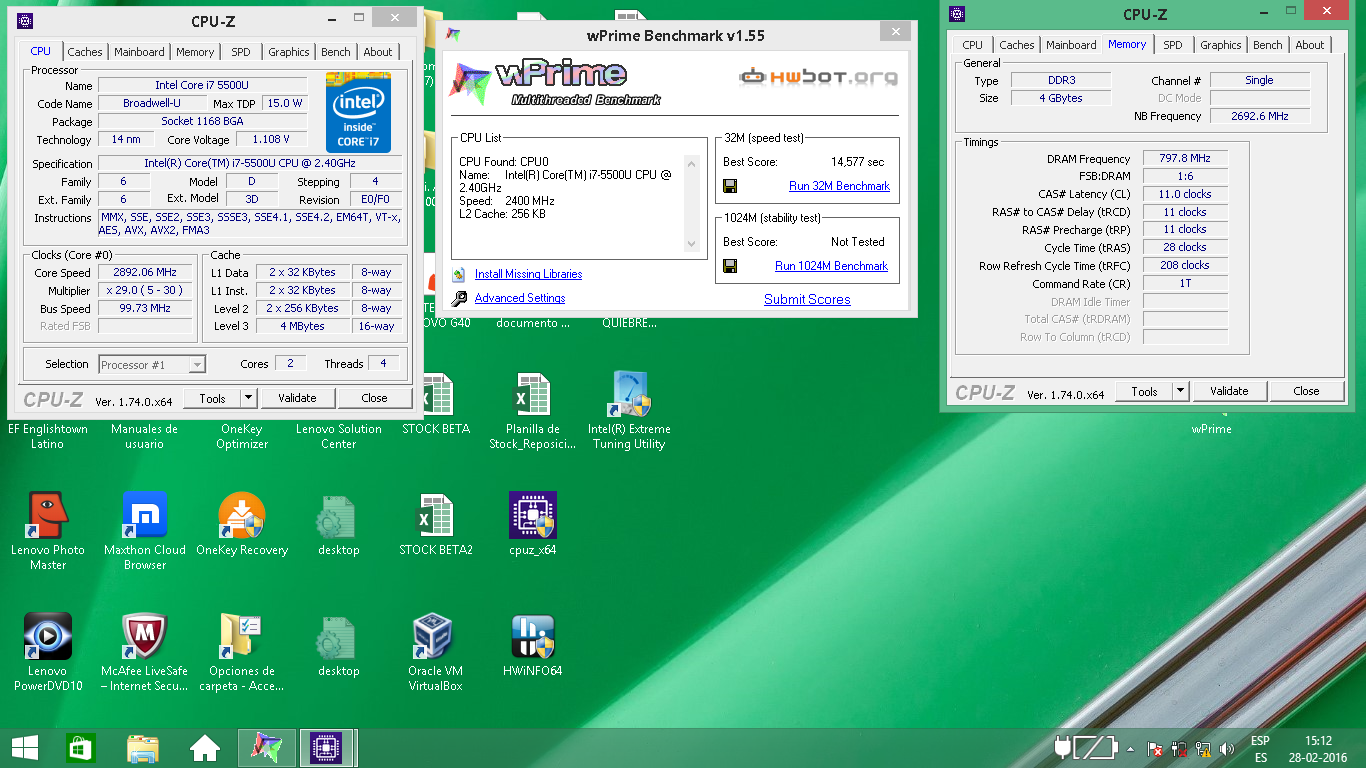Expand Tools dropdown arrow in right CPU-Z
The height and width of the screenshot is (768, 1366).
tap(1180, 391)
